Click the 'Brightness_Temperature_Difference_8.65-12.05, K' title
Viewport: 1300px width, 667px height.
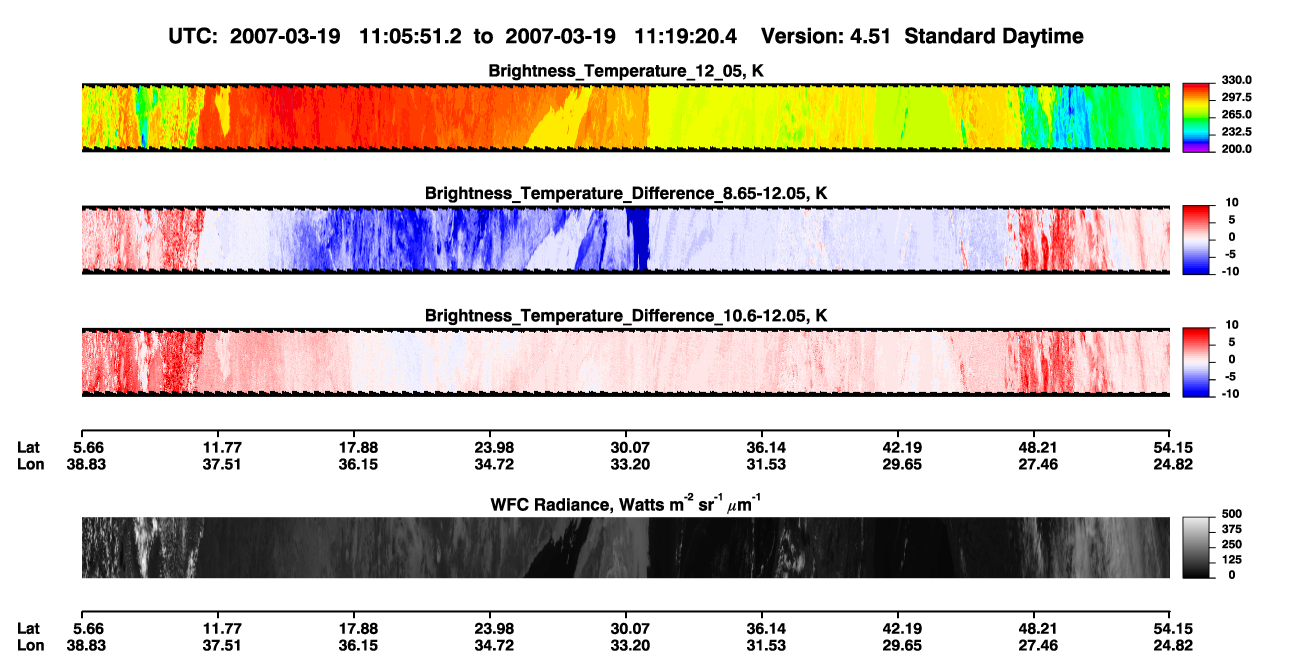(626, 193)
